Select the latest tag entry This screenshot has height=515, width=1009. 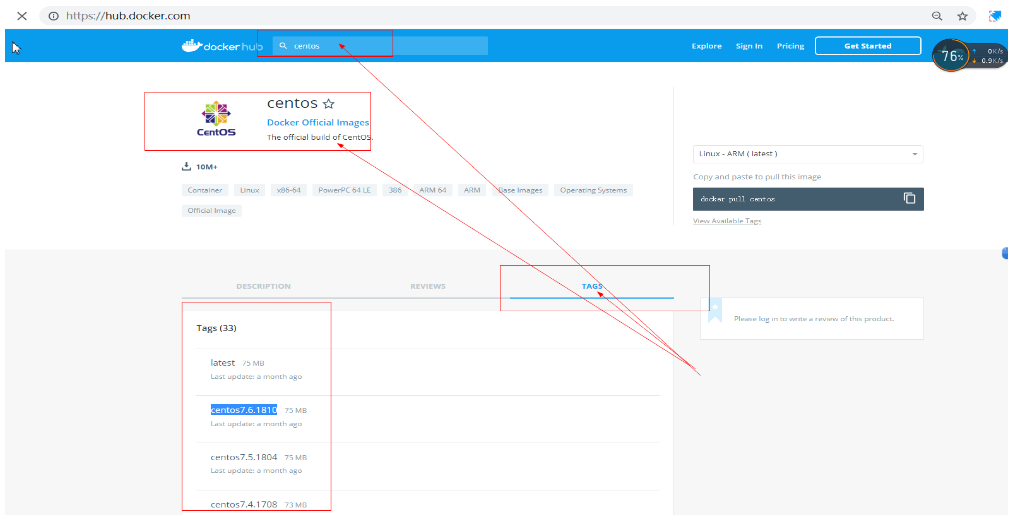tap(223, 363)
